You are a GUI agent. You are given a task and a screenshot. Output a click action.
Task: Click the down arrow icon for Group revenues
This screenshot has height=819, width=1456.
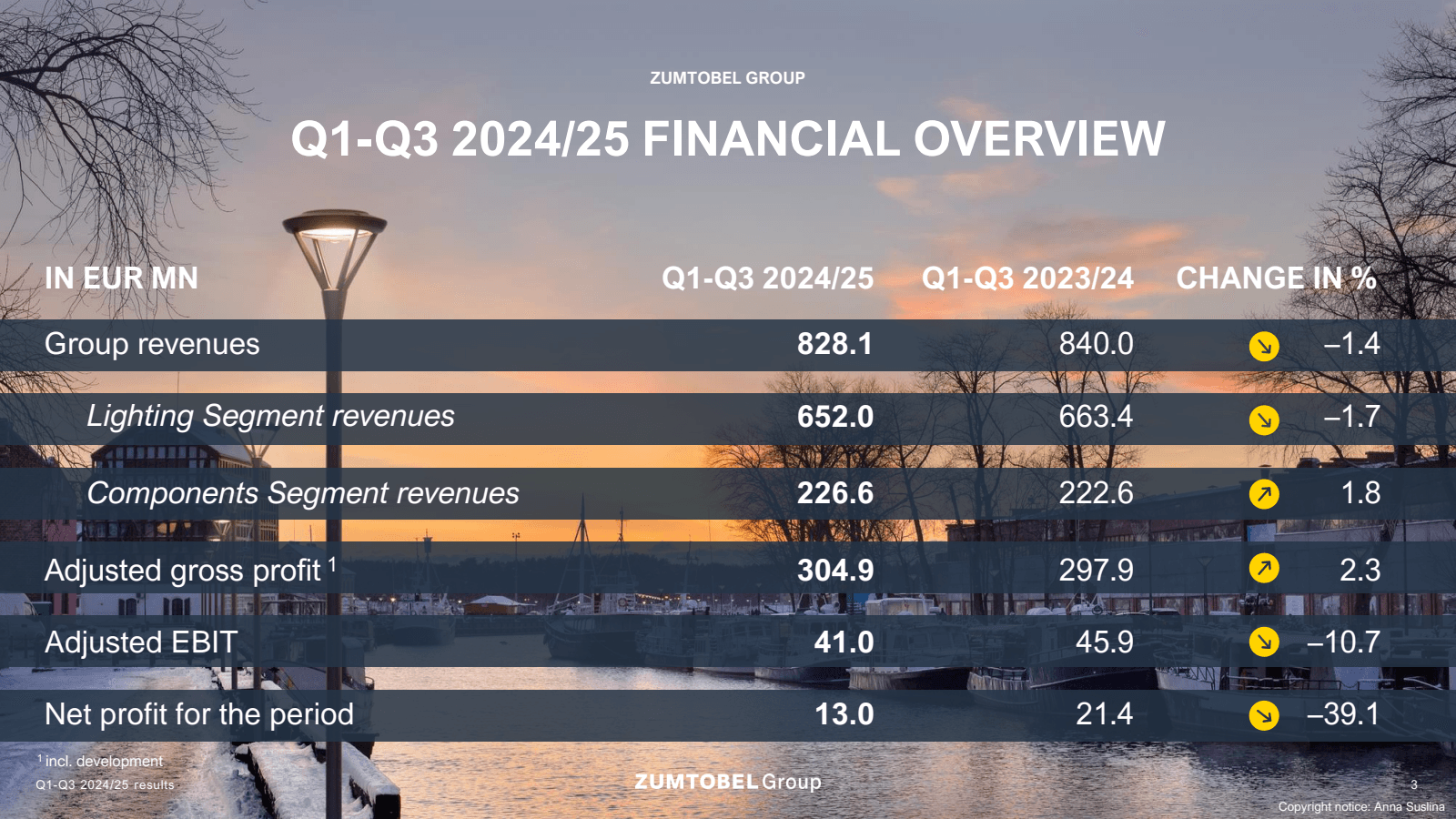tap(1264, 347)
